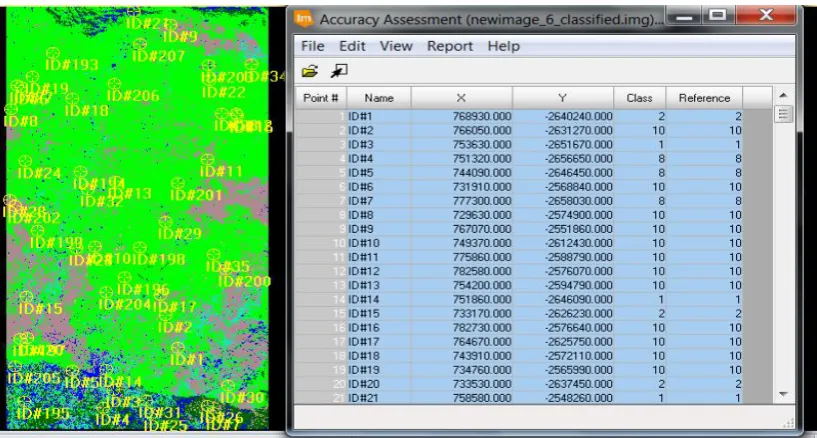Click the Class column header
The image size is (817, 438).
(x=639, y=98)
